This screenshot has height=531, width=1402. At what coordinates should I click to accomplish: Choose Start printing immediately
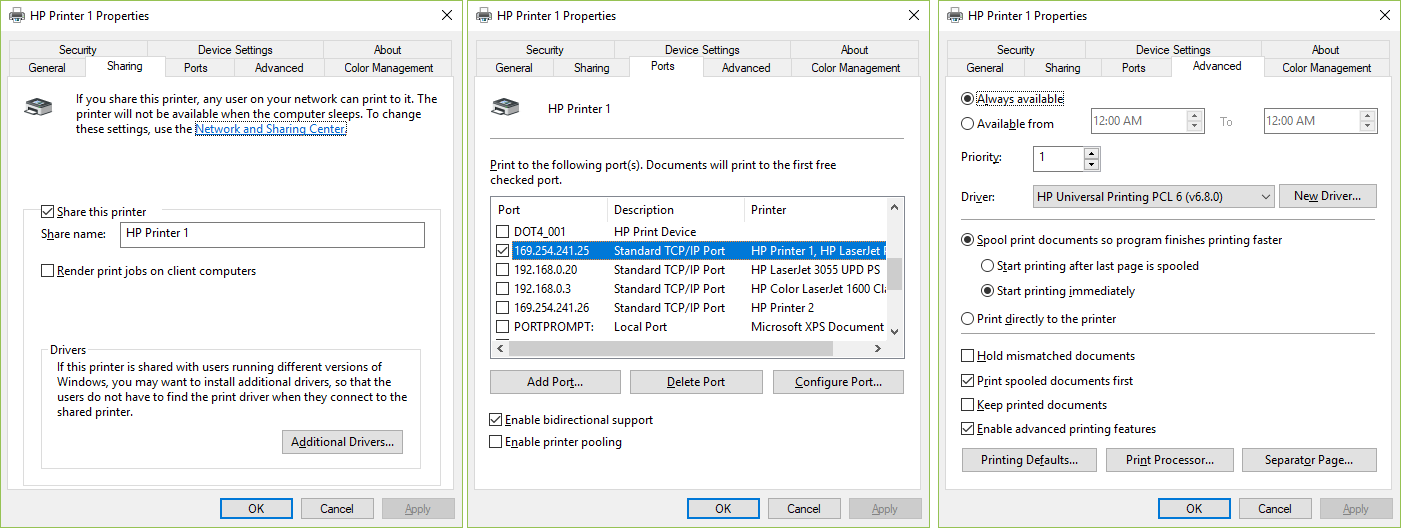[x=988, y=291]
